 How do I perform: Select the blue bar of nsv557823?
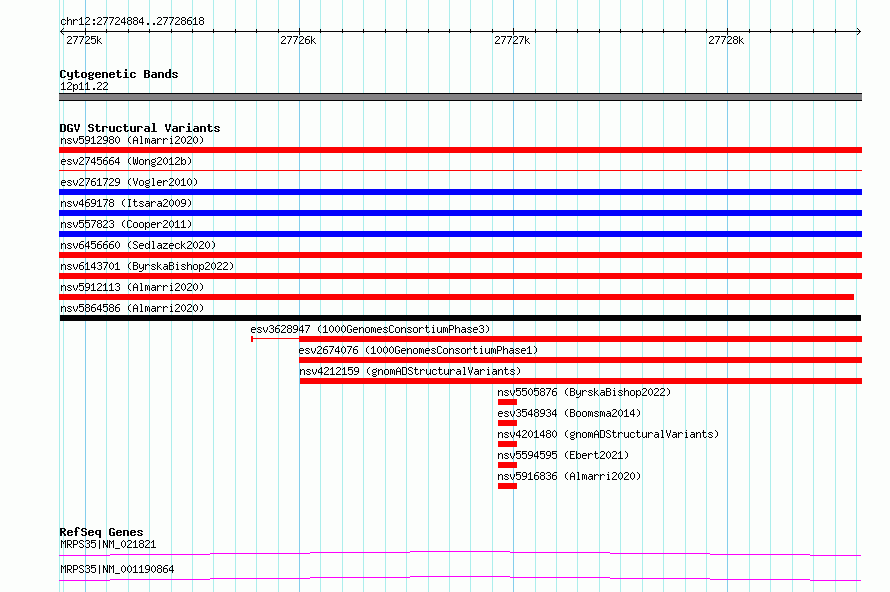(x=460, y=234)
